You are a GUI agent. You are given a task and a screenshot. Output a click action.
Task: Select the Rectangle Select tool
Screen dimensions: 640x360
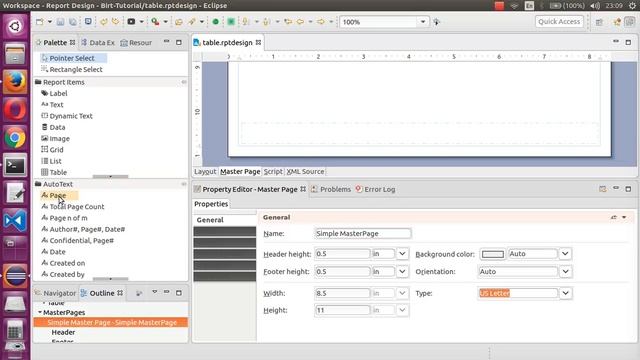click(76, 69)
